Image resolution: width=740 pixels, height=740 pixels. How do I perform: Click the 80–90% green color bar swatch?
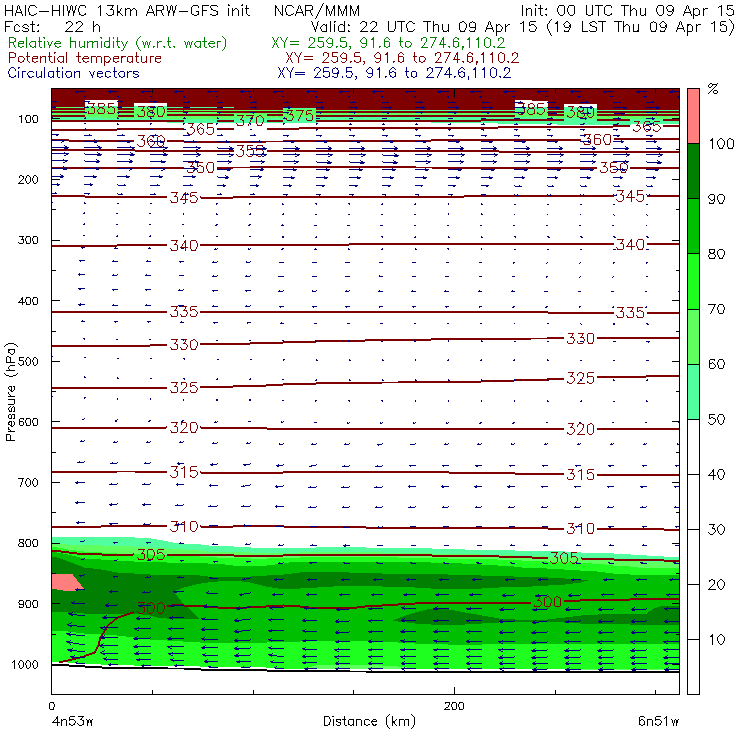pyautogui.click(x=693, y=226)
